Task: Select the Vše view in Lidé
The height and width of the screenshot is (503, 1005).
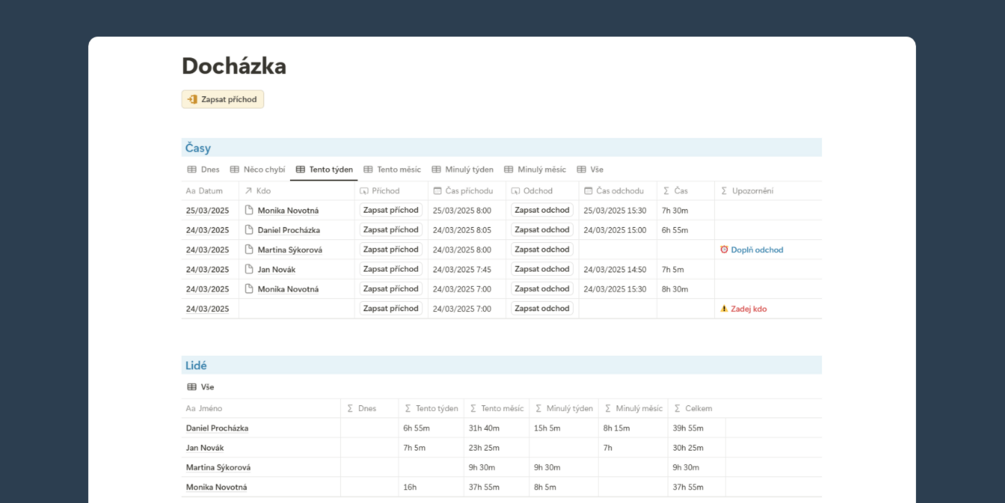Action: (x=201, y=387)
